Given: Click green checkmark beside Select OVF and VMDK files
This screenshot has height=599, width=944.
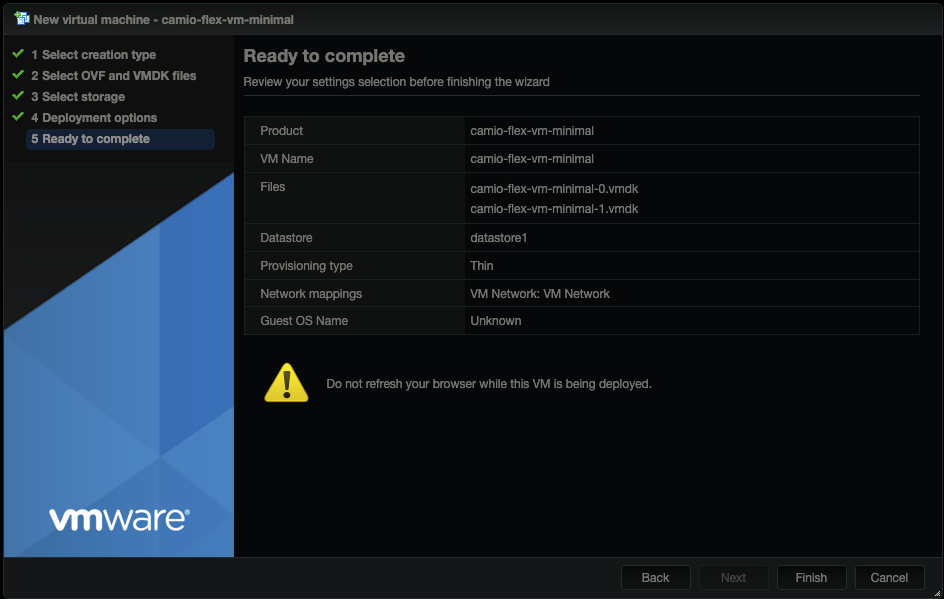Looking at the screenshot, I should click(18, 75).
